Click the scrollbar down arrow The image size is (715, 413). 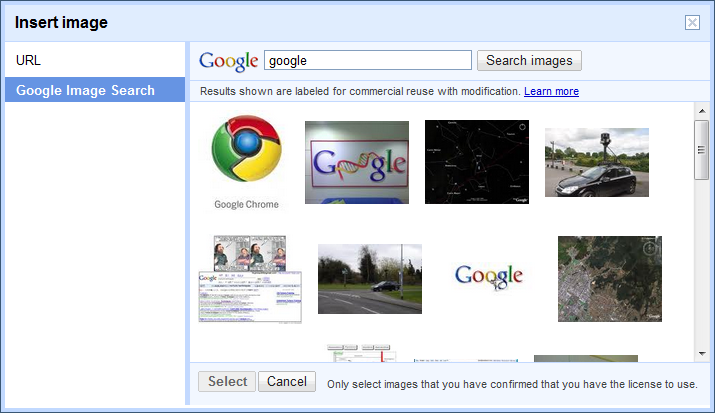(702, 354)
